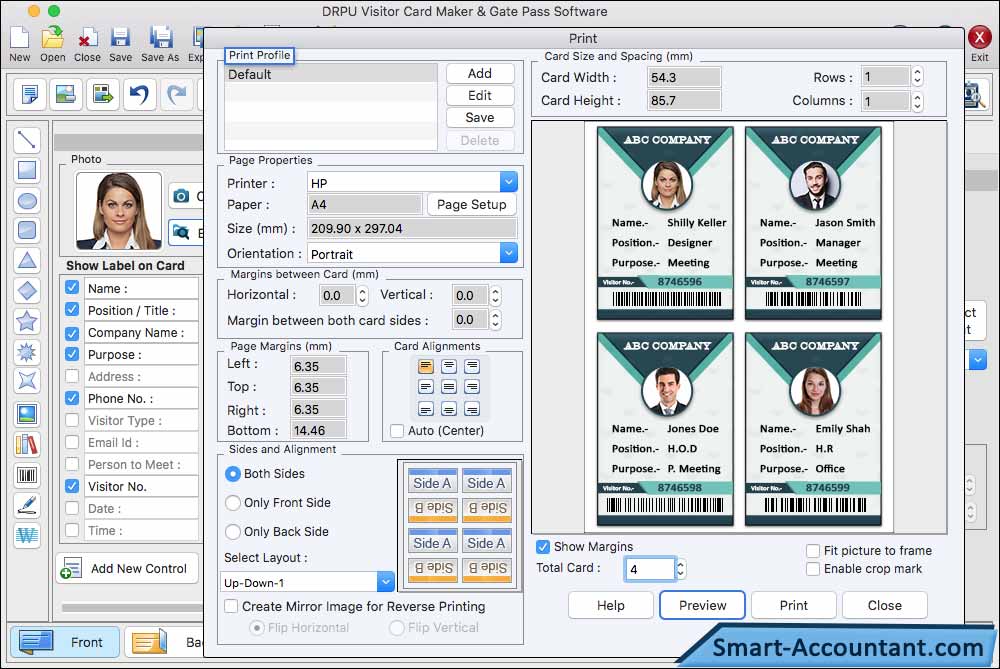Viewport: 1000px width, 669px height.
Task: Click the Open folder icon
Action: click(x=52, y=38)
